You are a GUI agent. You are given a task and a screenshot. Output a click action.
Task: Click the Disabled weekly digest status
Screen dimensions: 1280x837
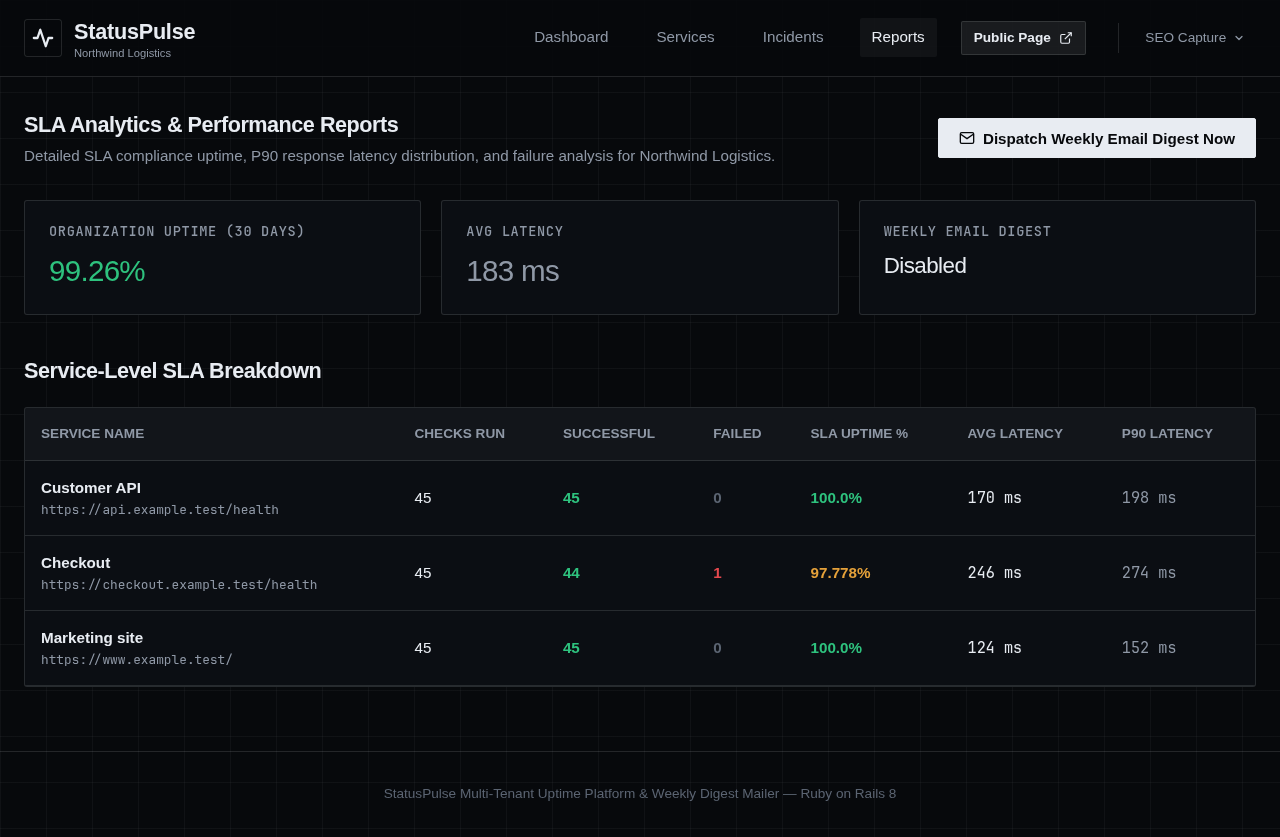pyautogui.click(x=925, y=266)
